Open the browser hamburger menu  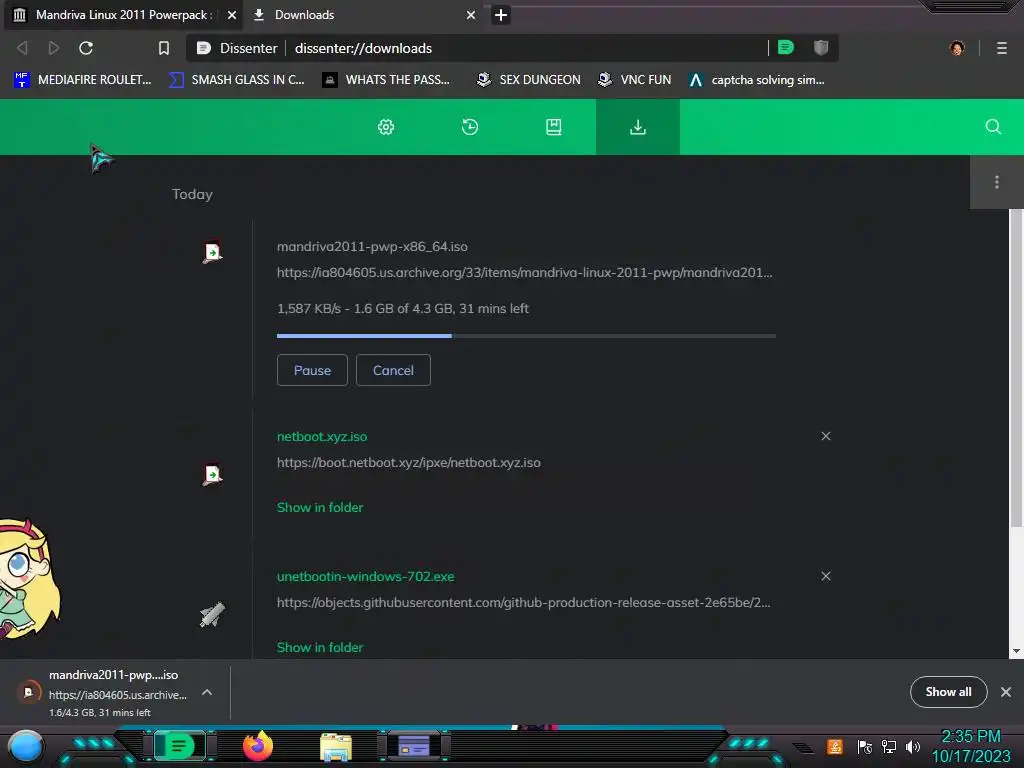click(x=1002, y=48)
